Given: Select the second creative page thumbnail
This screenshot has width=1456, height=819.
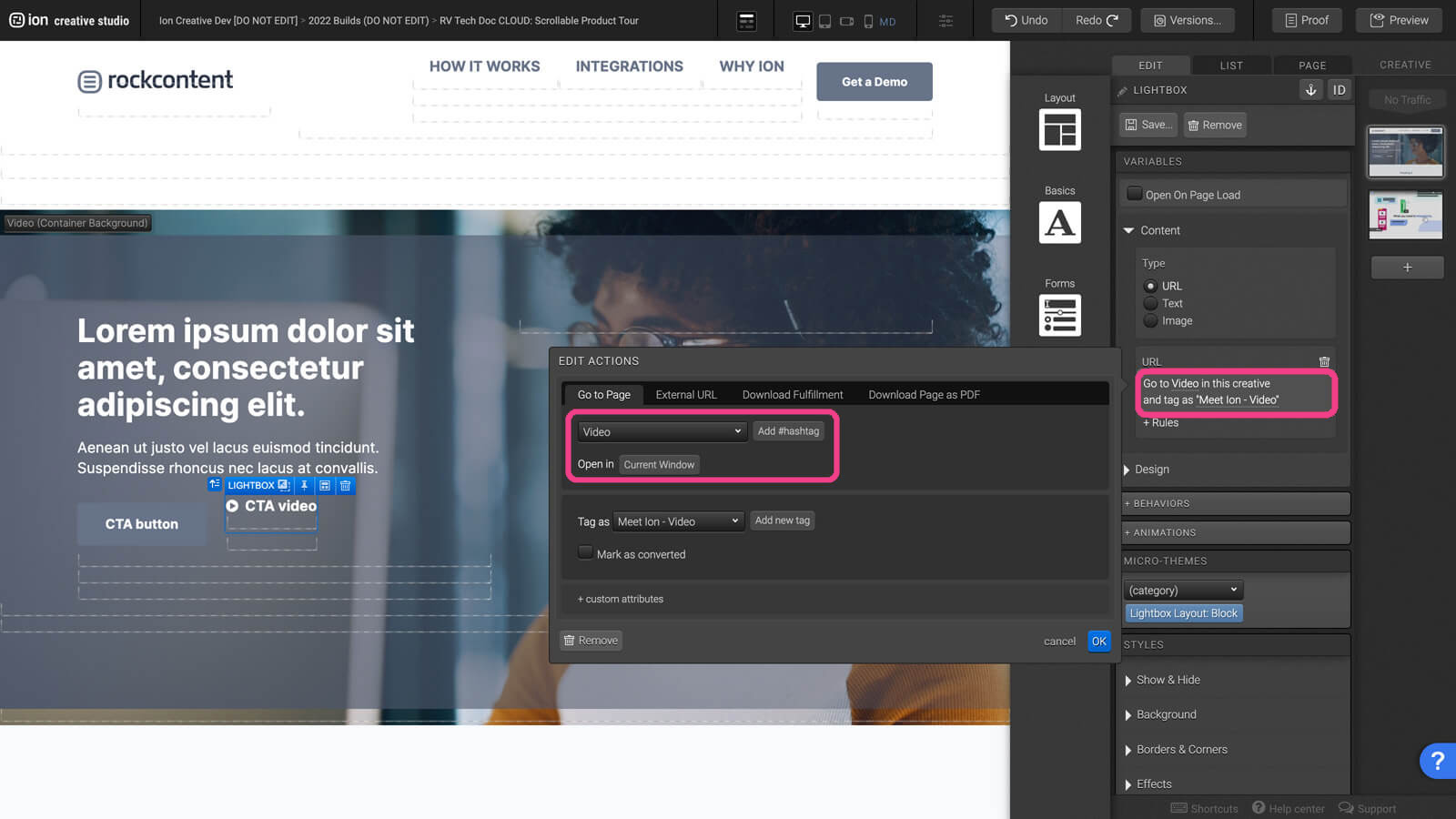Looking at the screenshot, I should tap(1405, 215).
